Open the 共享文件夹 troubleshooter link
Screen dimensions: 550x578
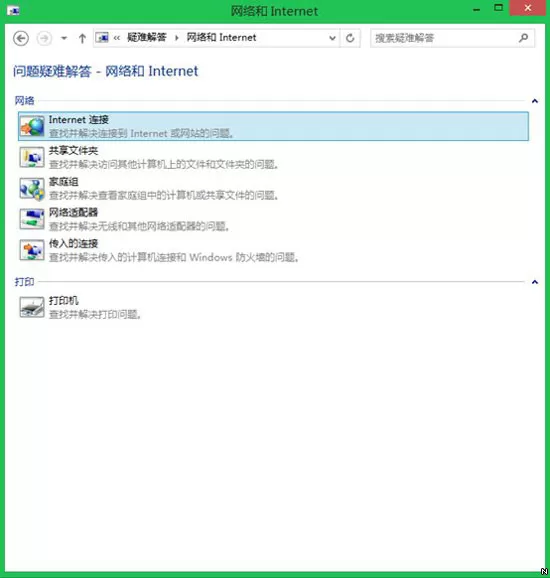pos(73,150)
